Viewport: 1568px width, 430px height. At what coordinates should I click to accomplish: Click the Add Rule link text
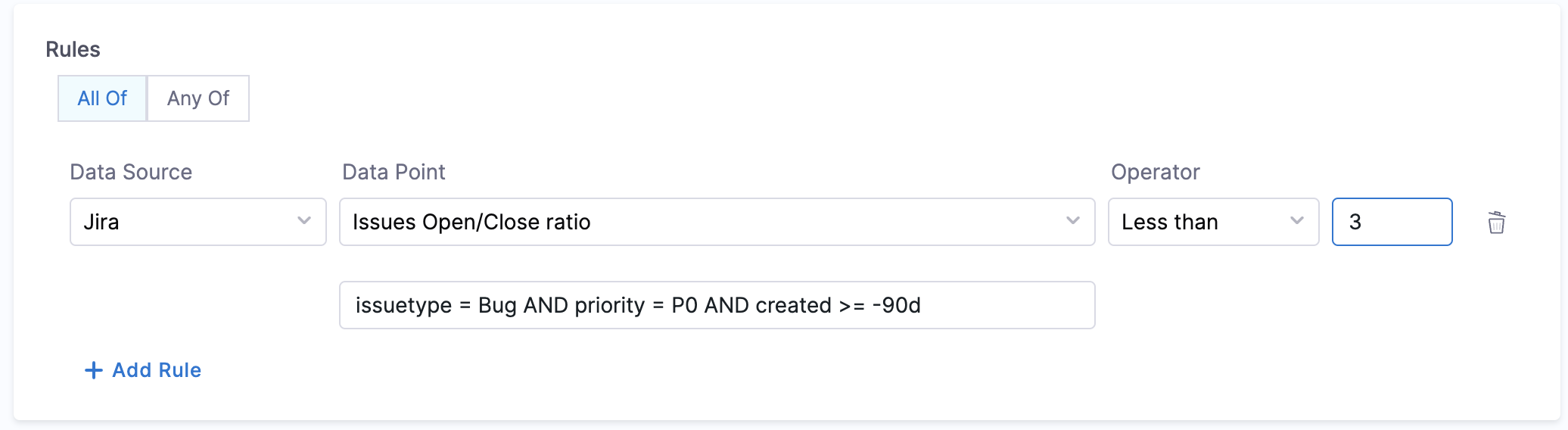click(x=157, y=370)
